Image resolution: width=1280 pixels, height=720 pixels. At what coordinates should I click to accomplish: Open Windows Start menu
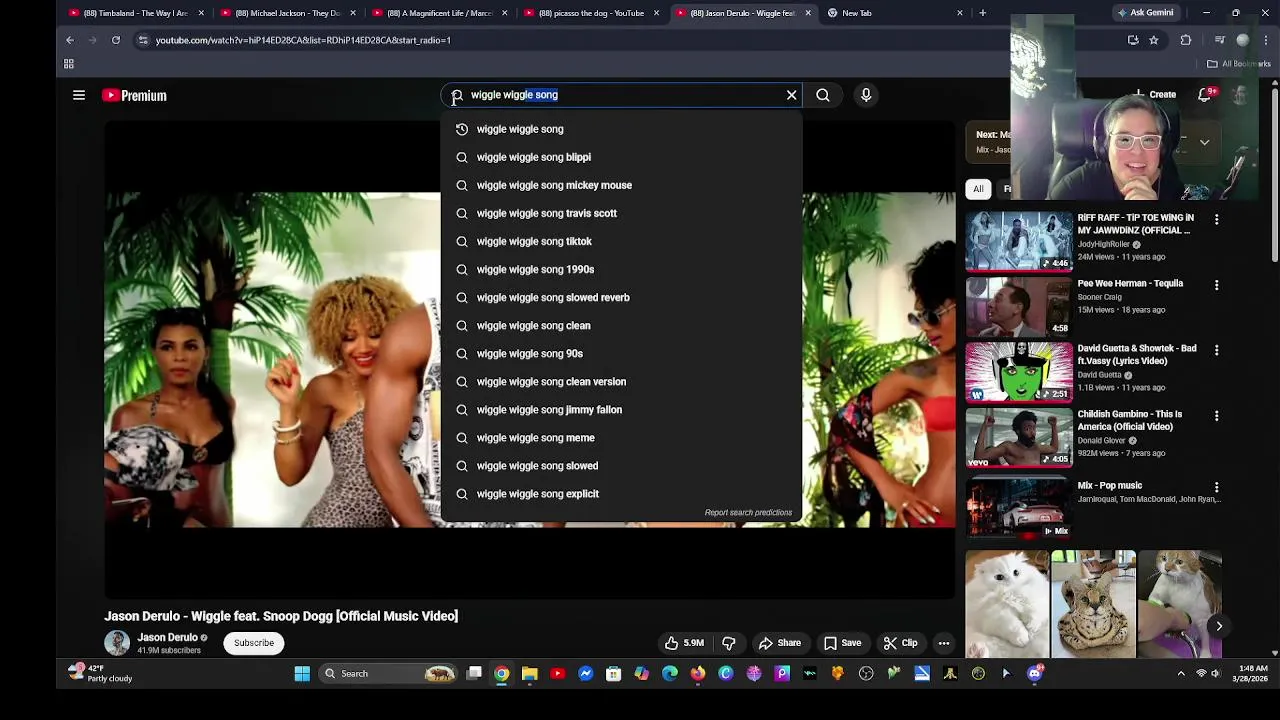tap(302, 674)
